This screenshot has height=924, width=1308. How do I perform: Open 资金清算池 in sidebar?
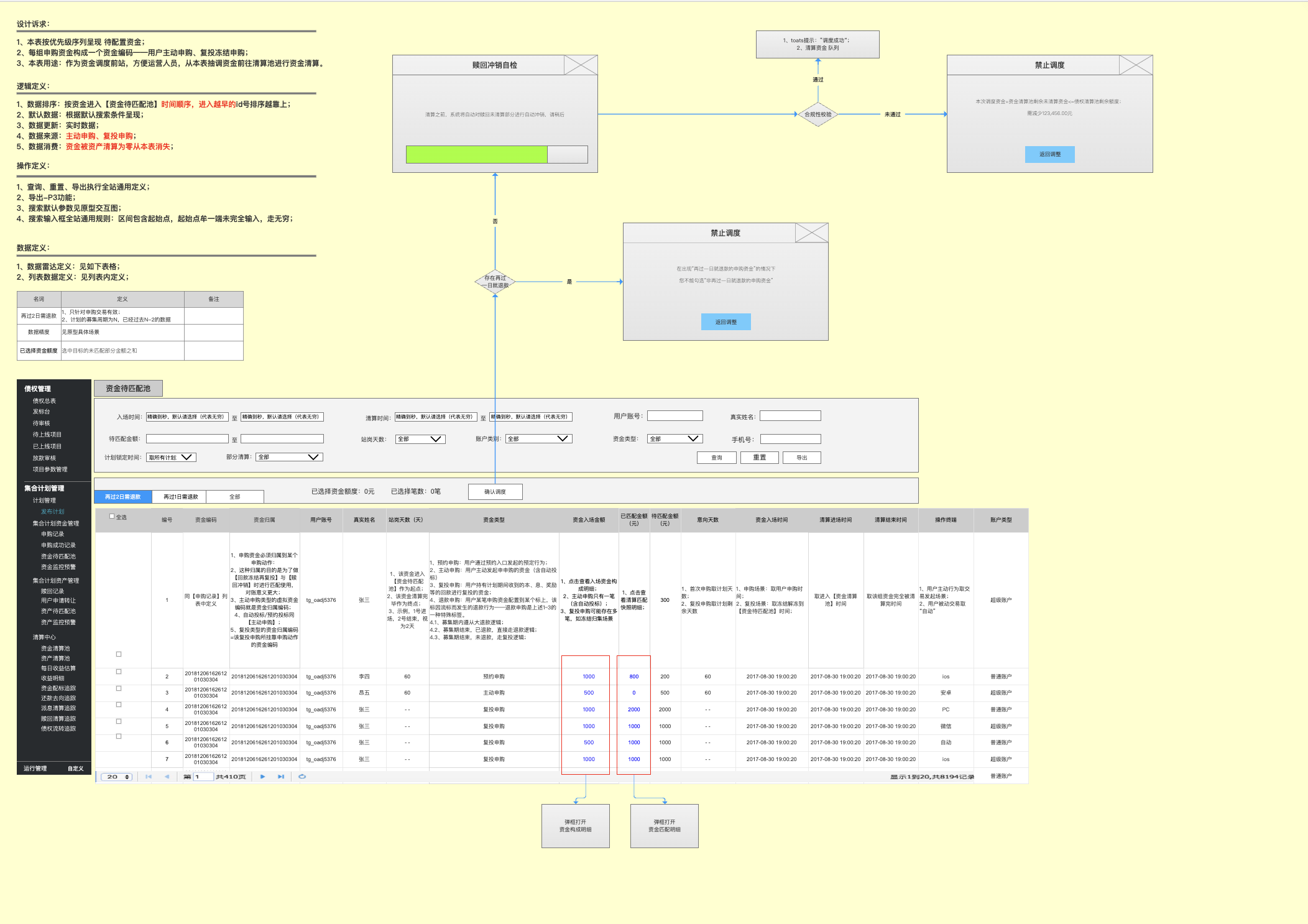coord(55,649)
